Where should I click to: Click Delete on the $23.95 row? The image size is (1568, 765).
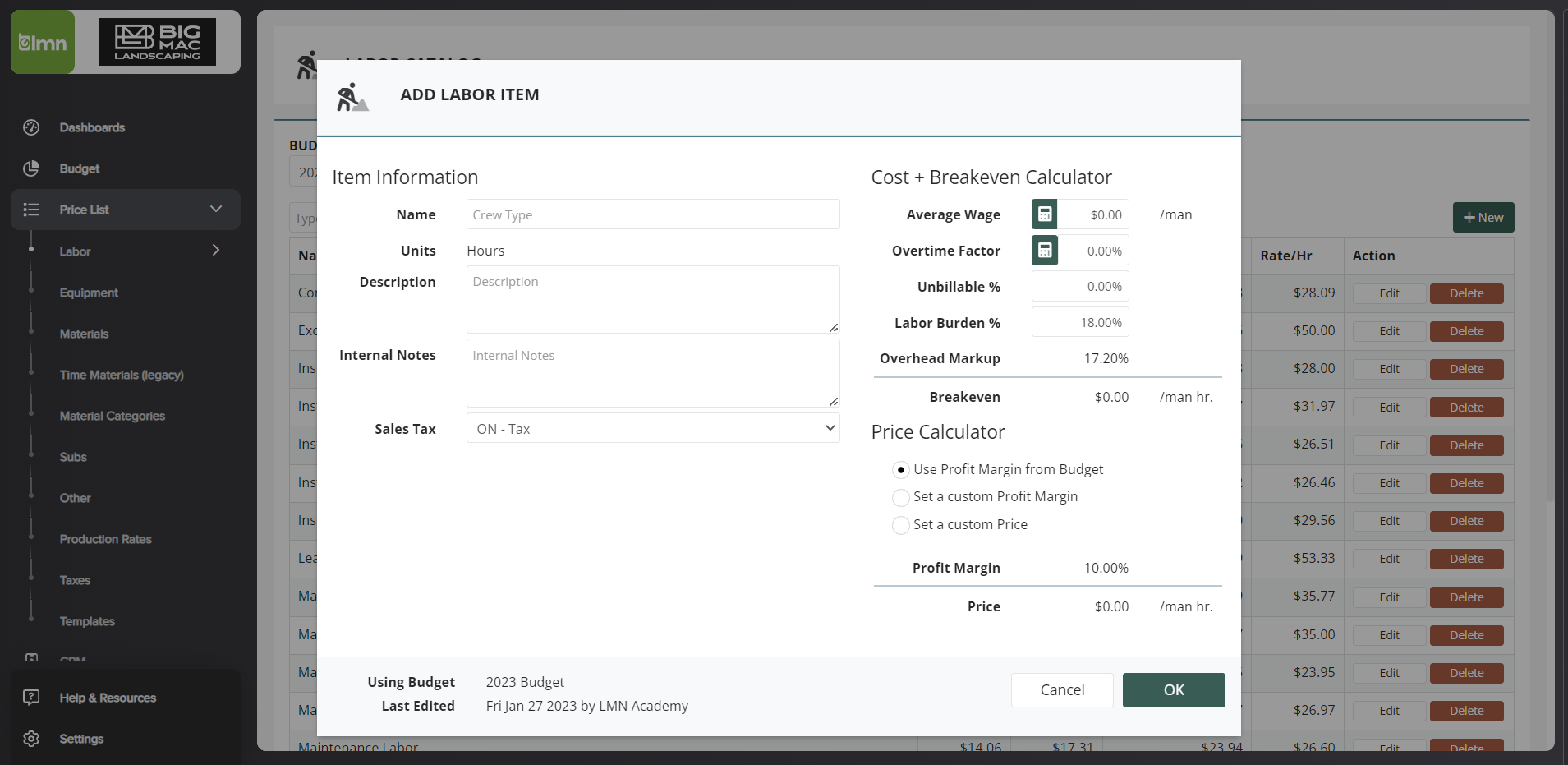click(1467, 673)
